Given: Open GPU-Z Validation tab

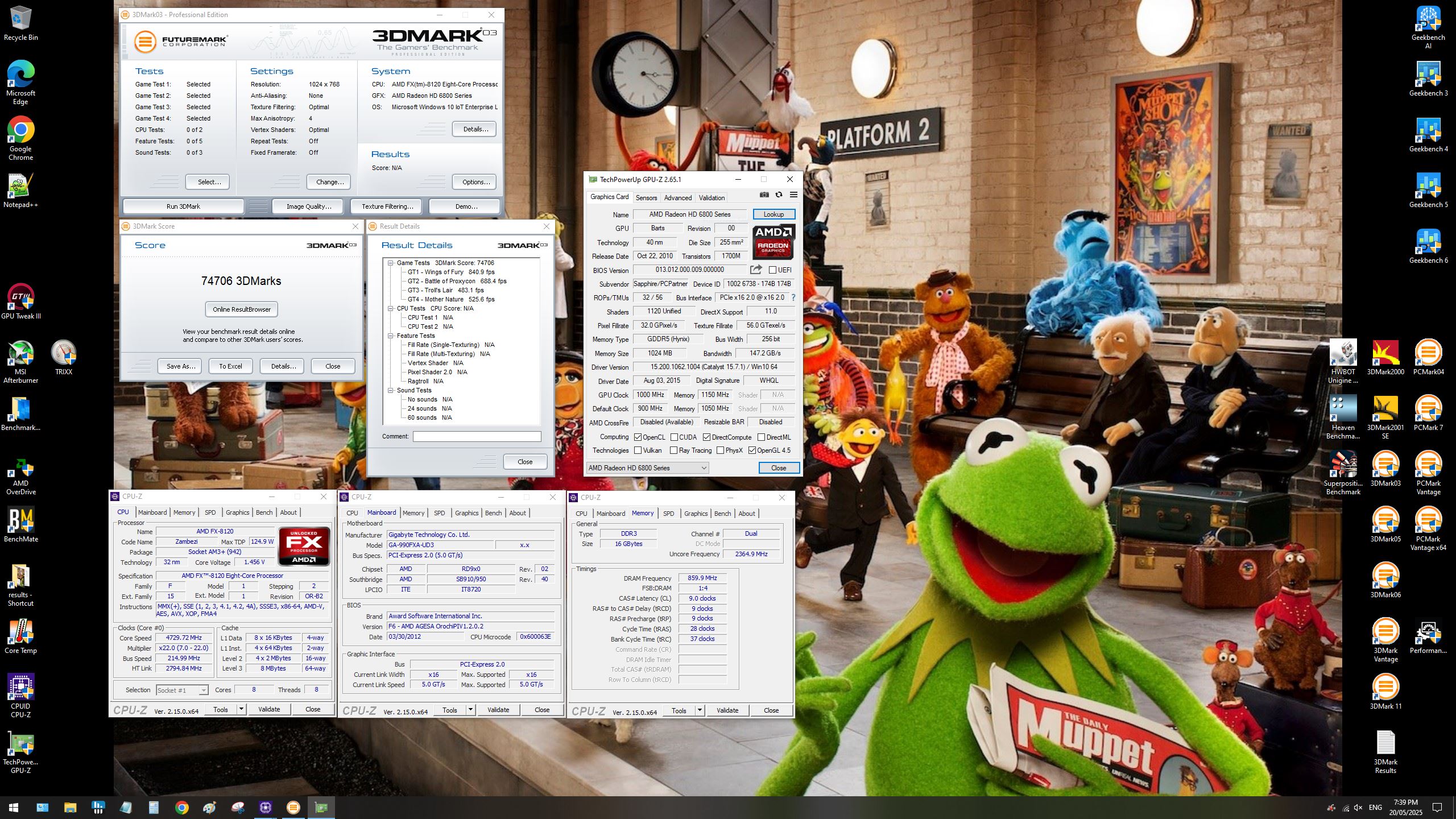Looking at the screenshot, I should click(x=712, y=198).
